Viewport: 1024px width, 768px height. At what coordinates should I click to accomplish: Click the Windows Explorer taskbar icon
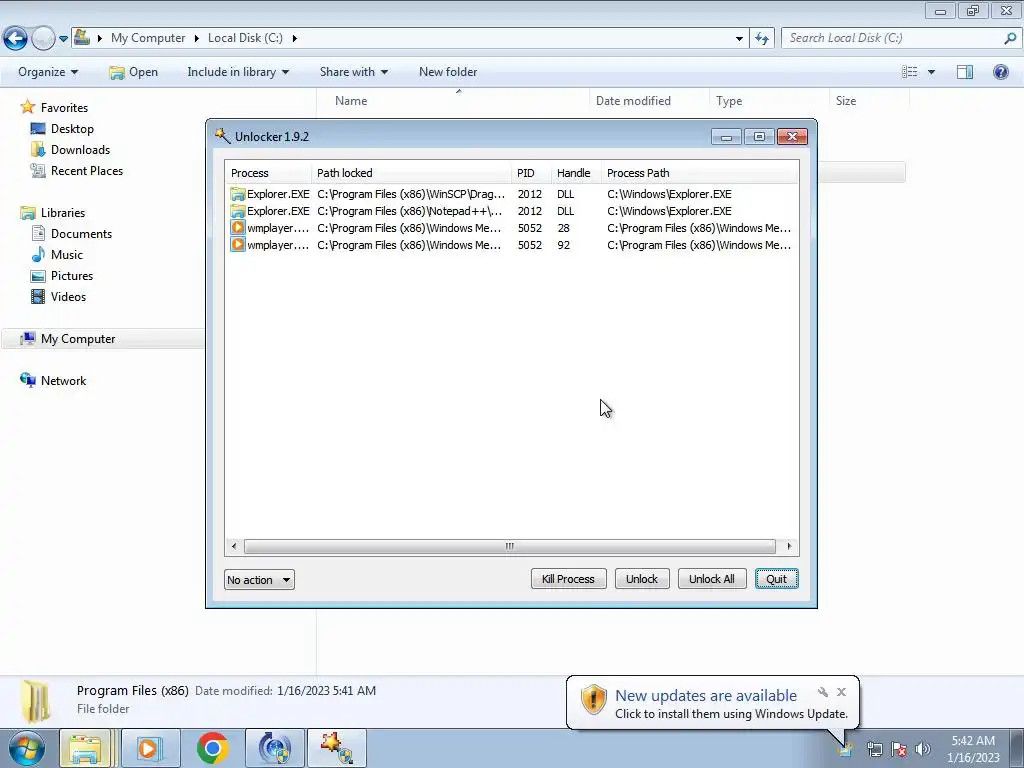86,748
